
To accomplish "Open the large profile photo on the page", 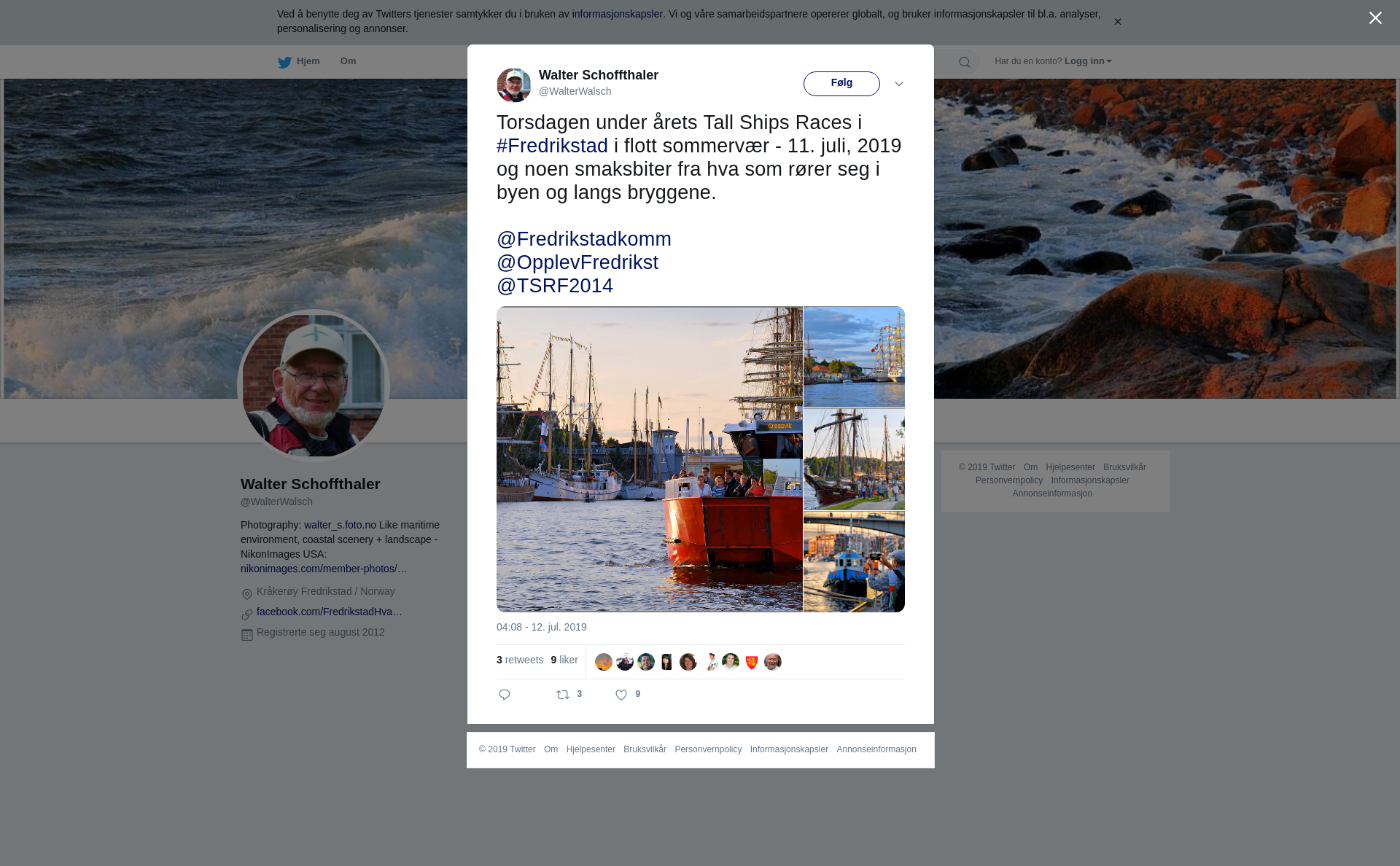I will tap(314, 386).
